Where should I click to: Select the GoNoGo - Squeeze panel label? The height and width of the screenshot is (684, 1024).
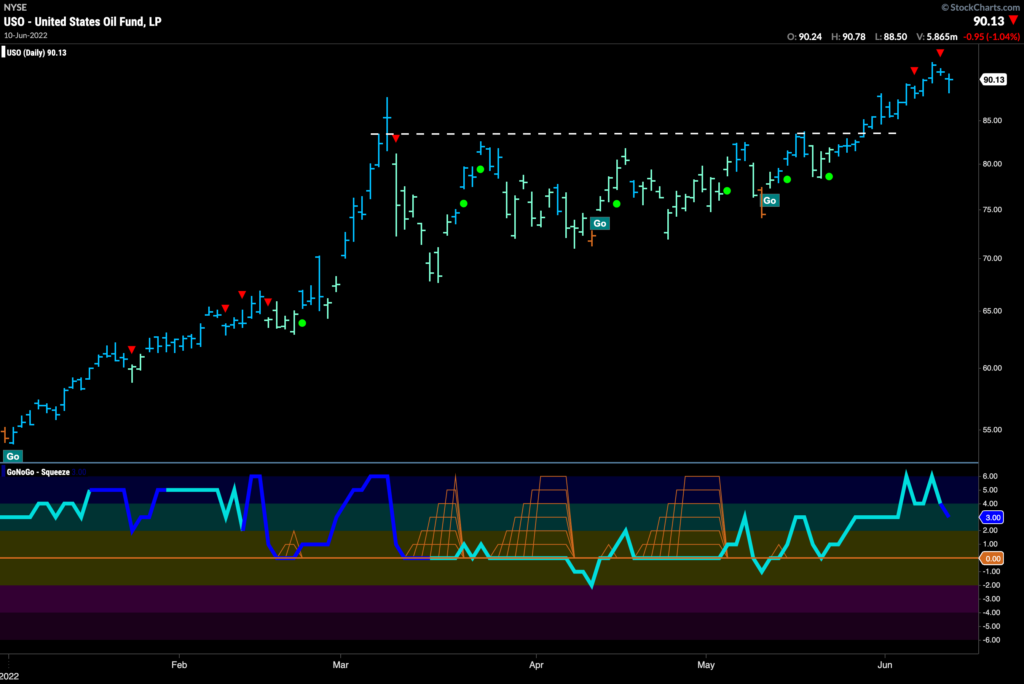pyautogui.click(x=38, y=472)
